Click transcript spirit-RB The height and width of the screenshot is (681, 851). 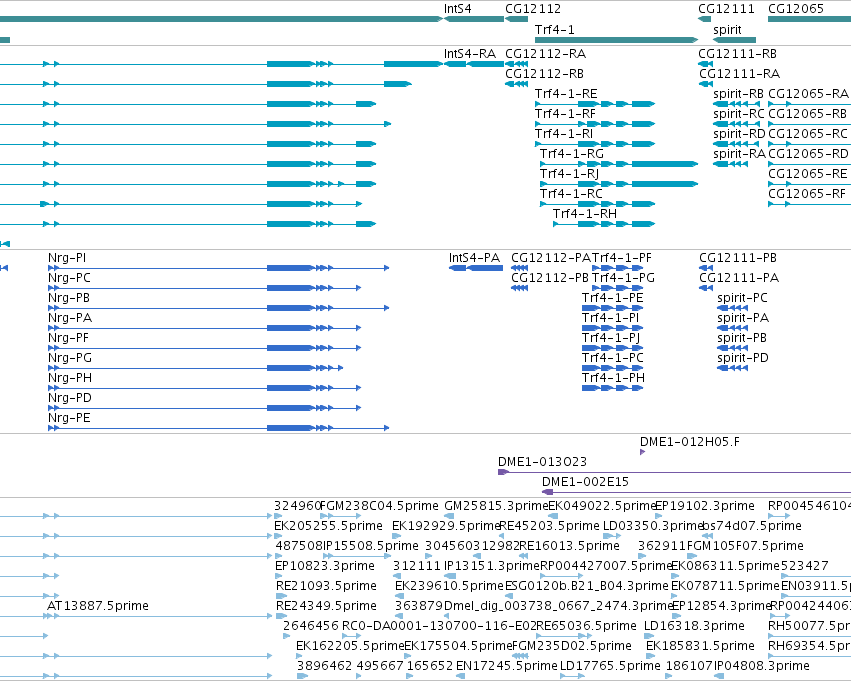738,94
